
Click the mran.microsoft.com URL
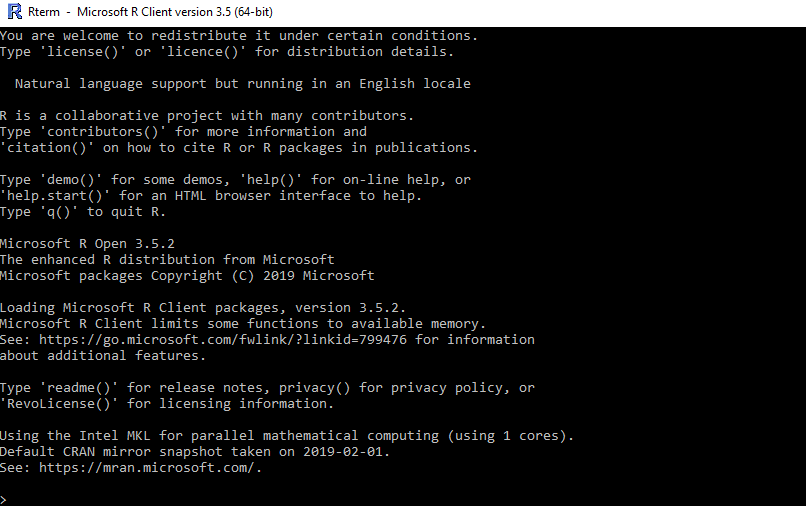(147, 467)
